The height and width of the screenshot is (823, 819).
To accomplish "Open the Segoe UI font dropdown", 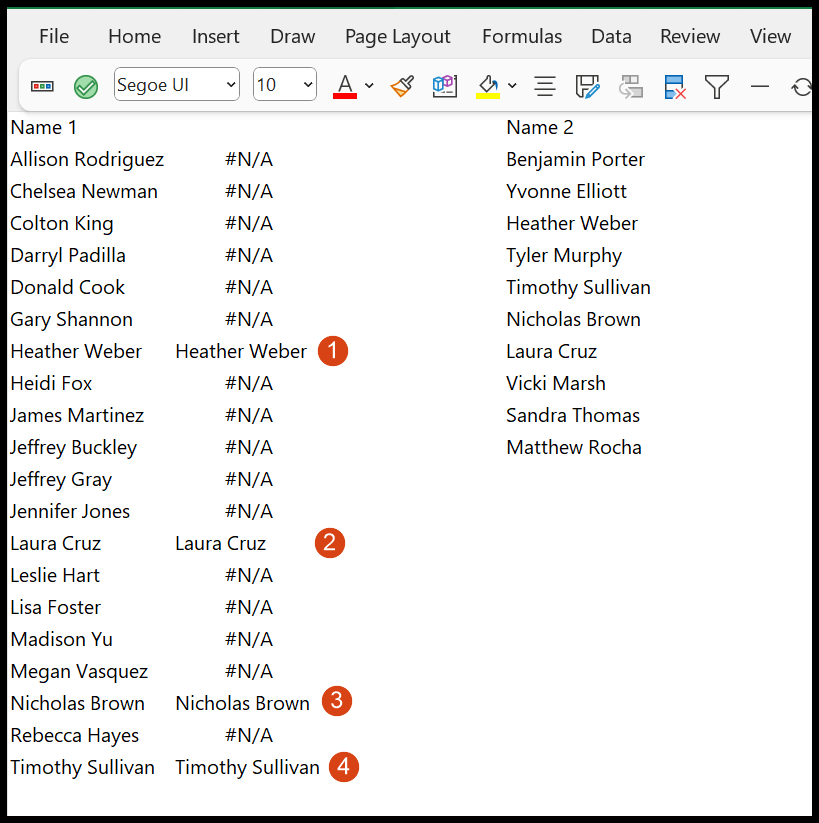I will tap(177, 85).
